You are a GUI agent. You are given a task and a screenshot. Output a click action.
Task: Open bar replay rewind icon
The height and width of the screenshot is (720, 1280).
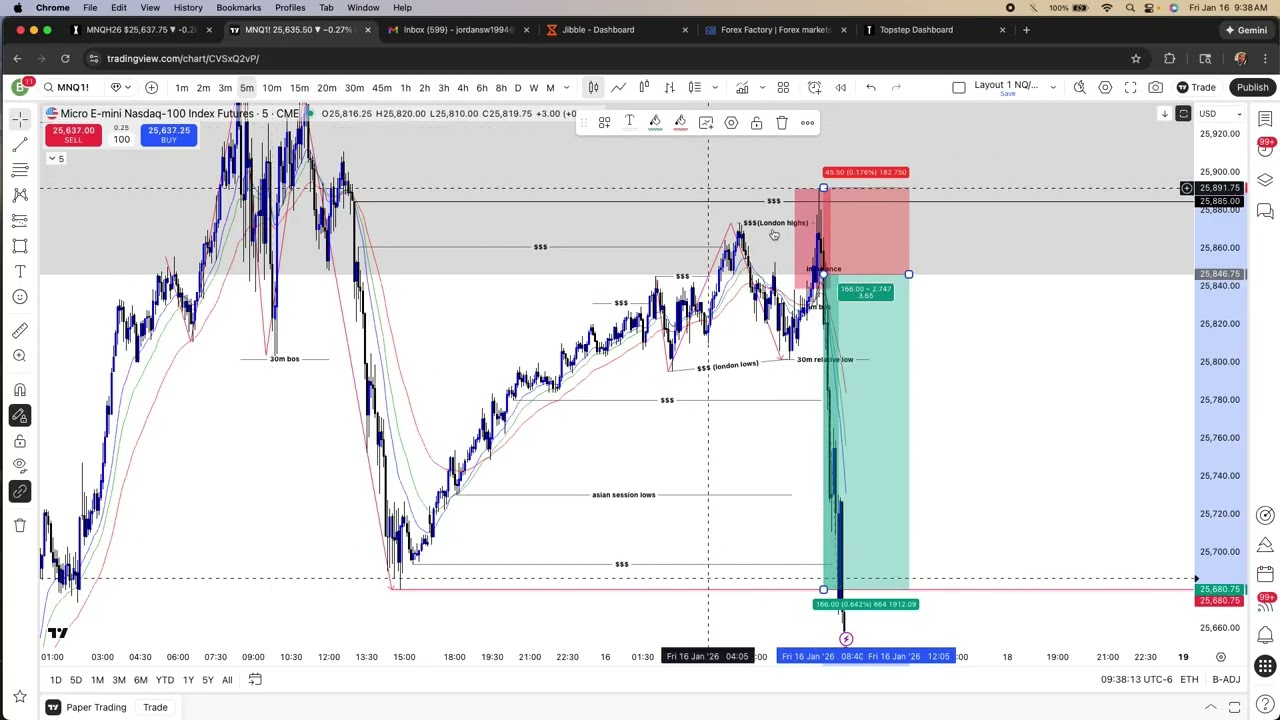click(840, 88)
